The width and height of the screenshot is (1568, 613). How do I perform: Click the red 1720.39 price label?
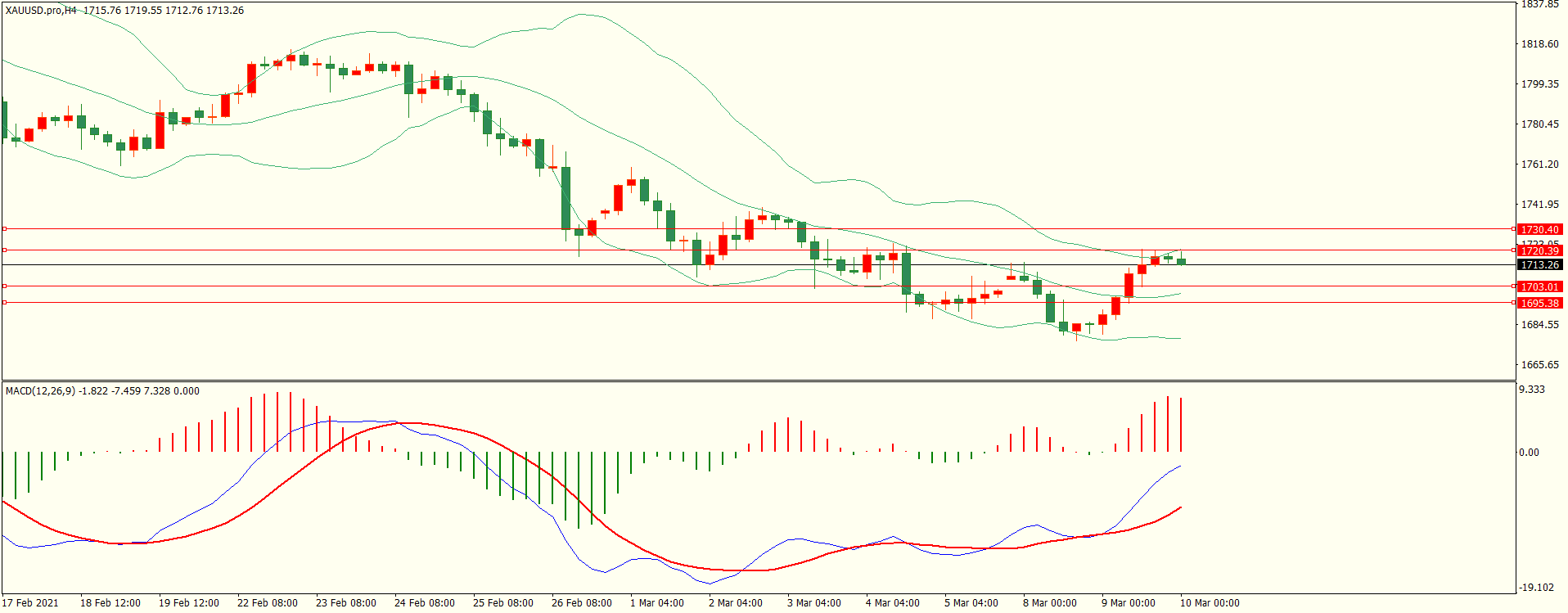point(1539,250)
